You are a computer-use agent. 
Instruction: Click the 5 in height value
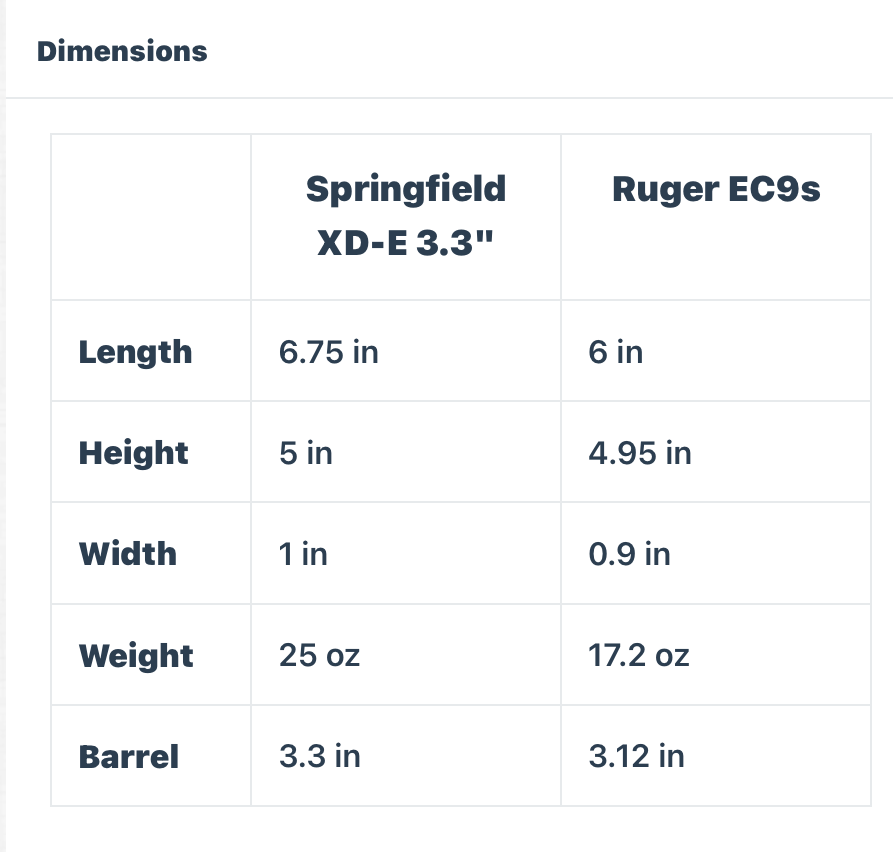(306, 453)
